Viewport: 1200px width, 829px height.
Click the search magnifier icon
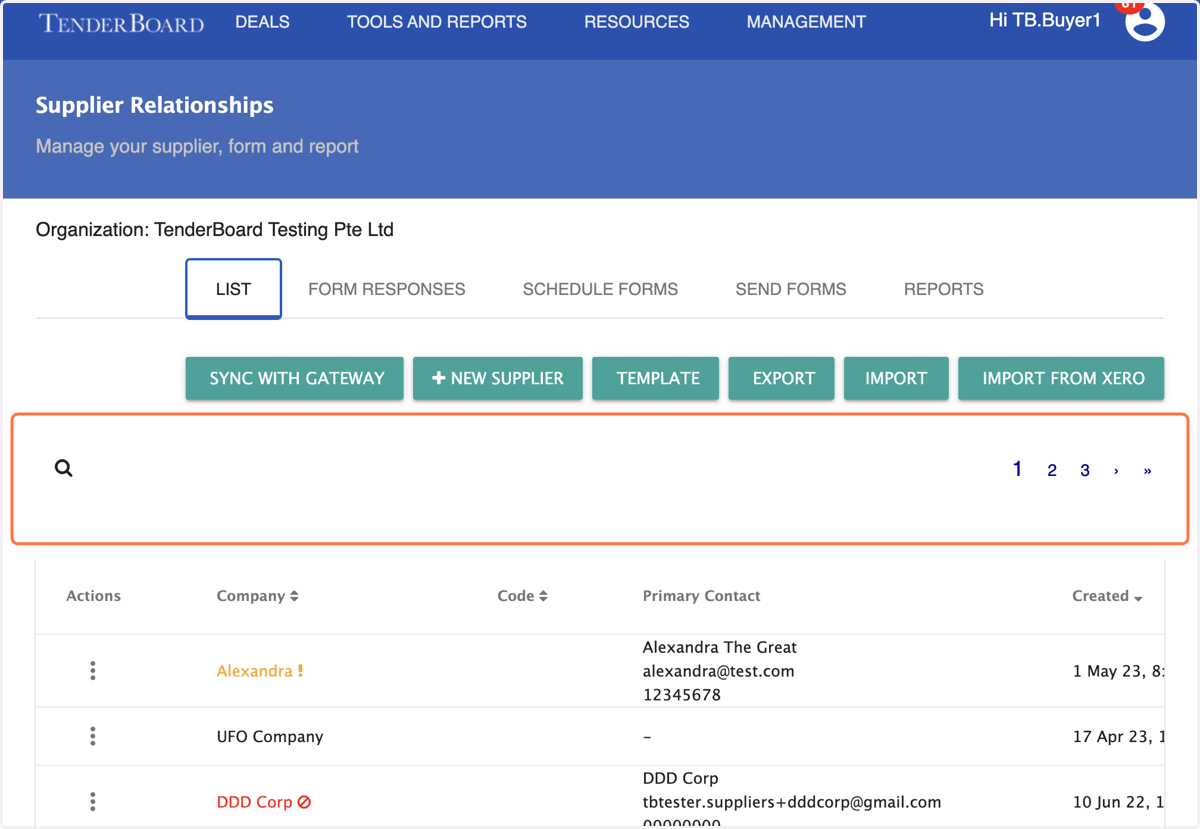[x=64, y=468]
